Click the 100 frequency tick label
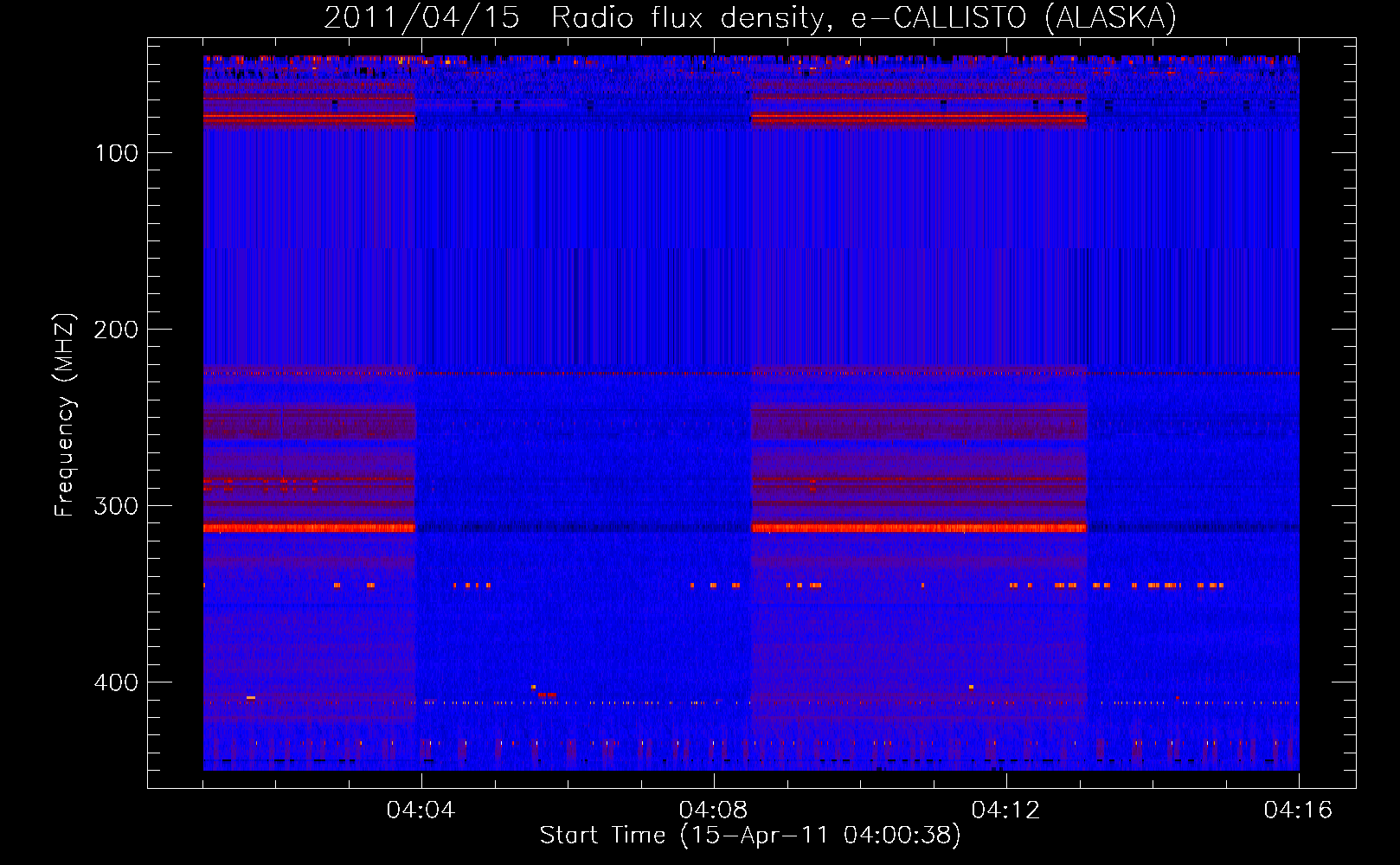This screenshot has height=865, width=1400. (x=117, y=153)
